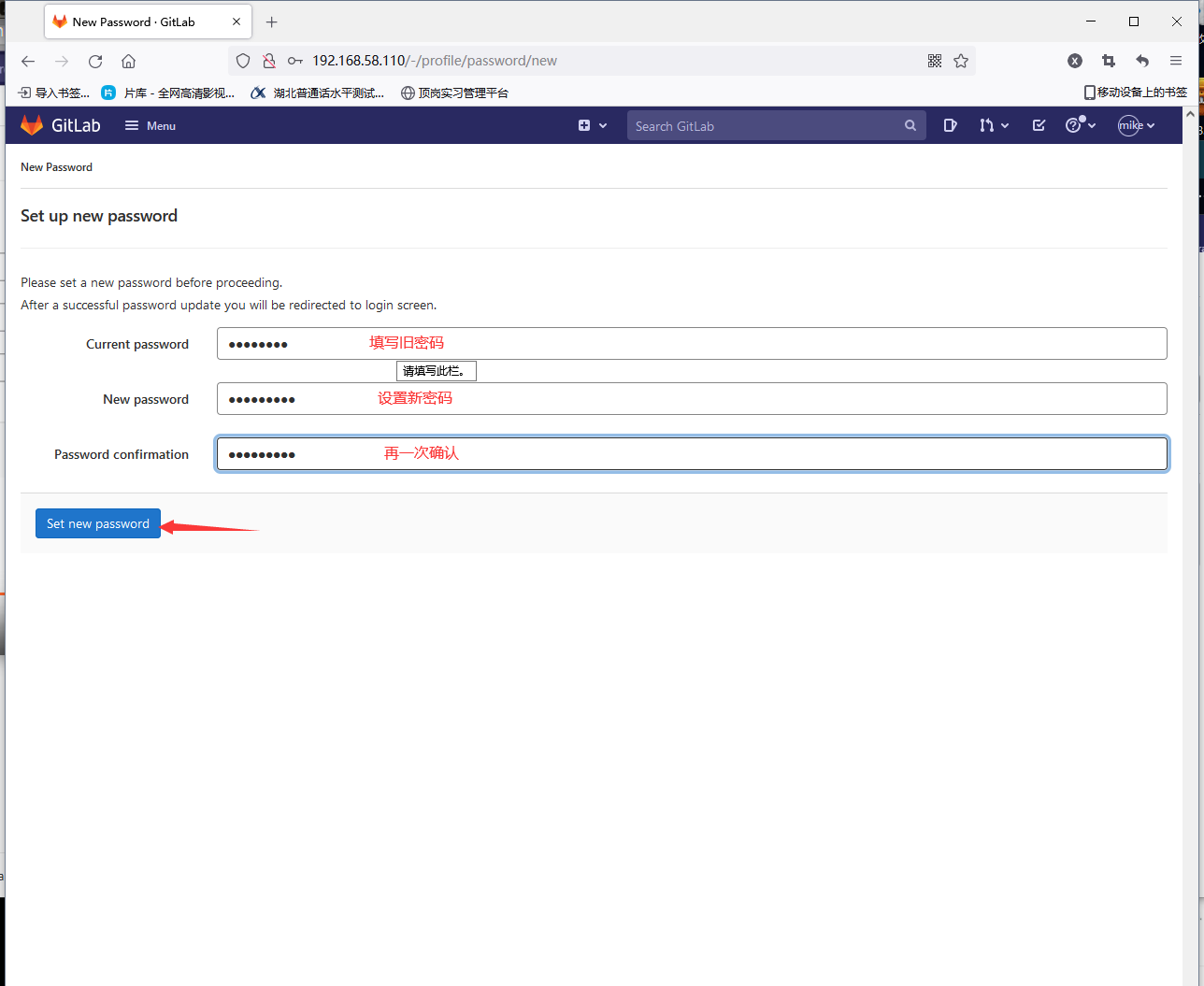This screenshot has height=986, width=1204.
Task: Open the Issues icon in navbar
Action: [x=951, y=125]
